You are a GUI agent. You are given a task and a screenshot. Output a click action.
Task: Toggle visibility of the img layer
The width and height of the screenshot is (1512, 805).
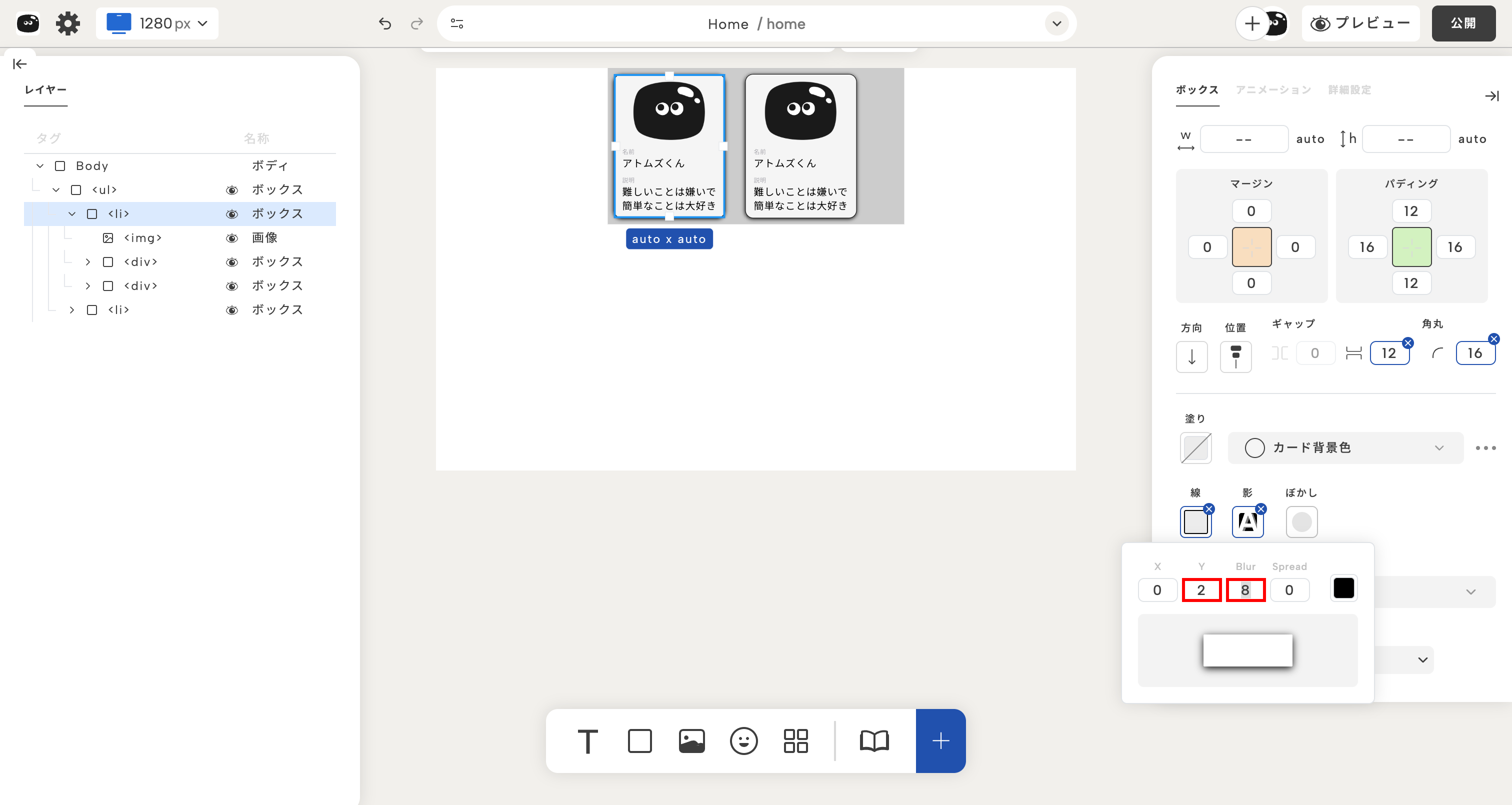[x=232, y=238]
